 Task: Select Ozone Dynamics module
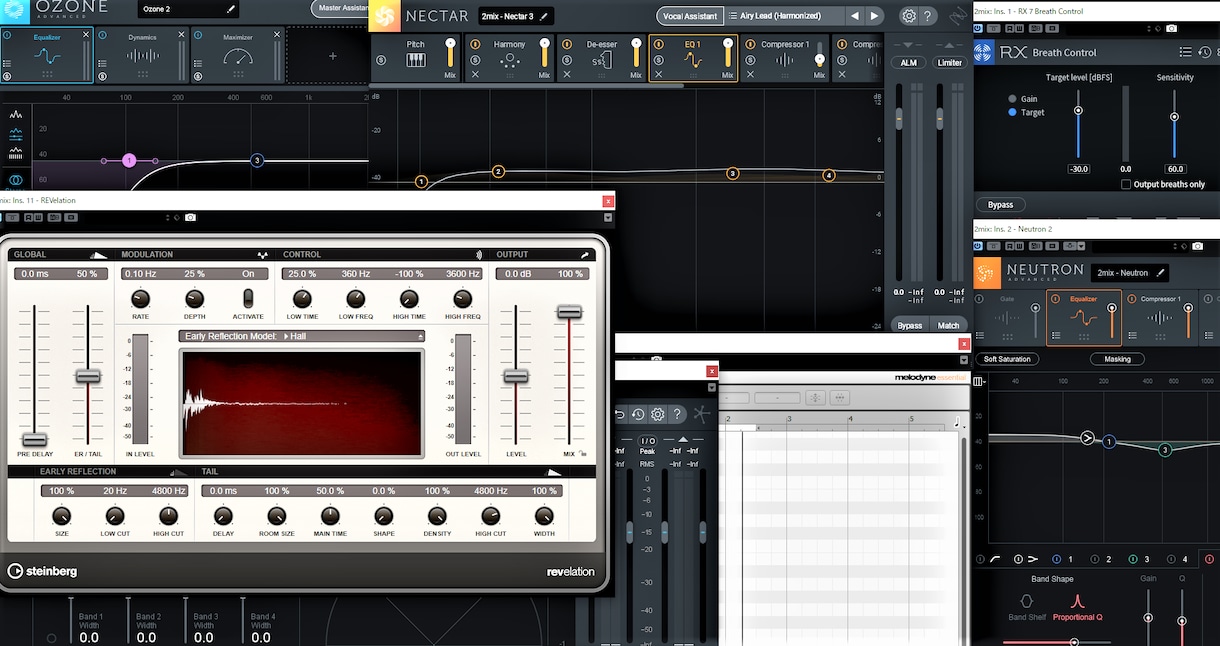[x=143, y=55]
